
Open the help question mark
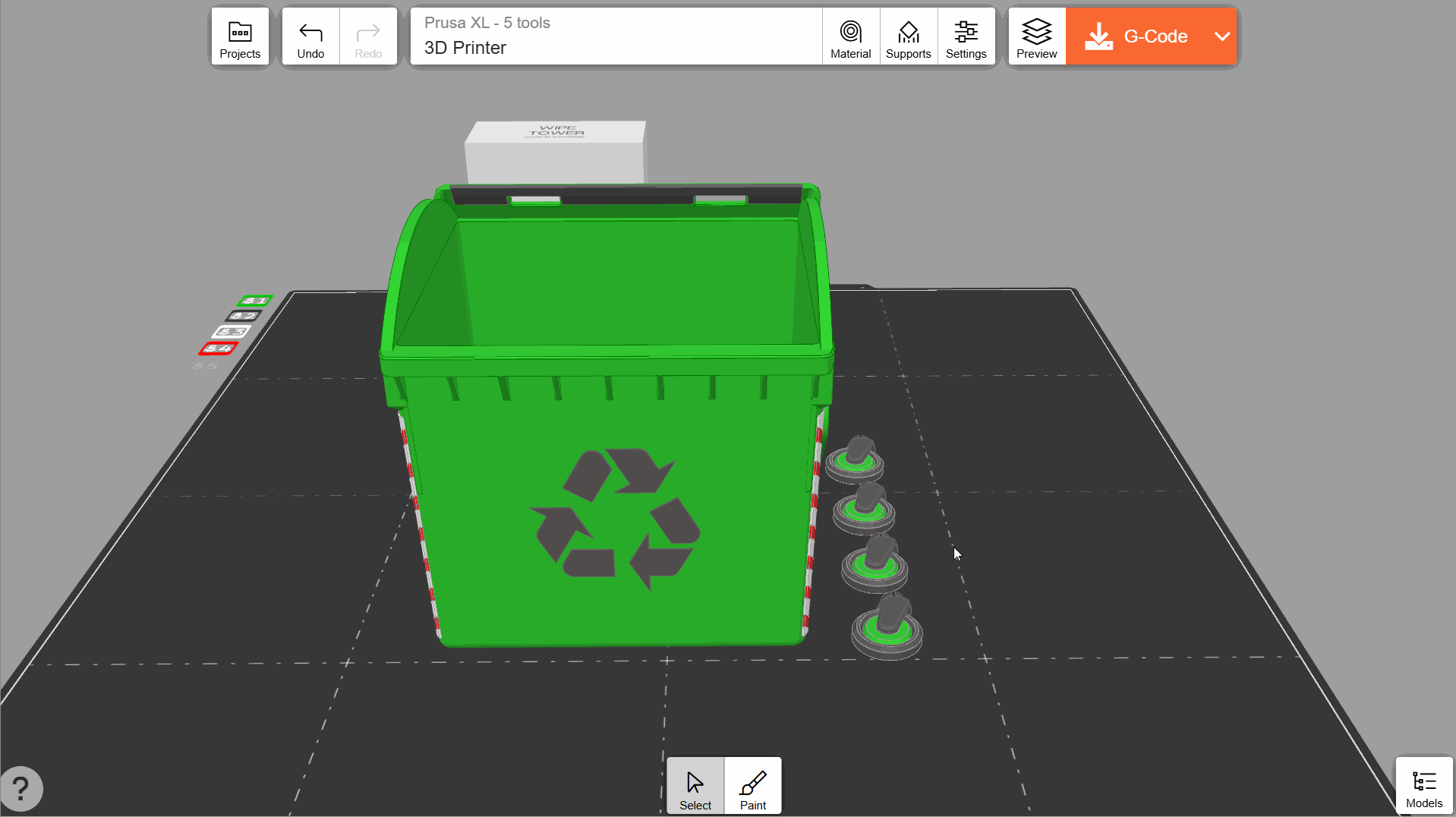(x=21, y=788)
